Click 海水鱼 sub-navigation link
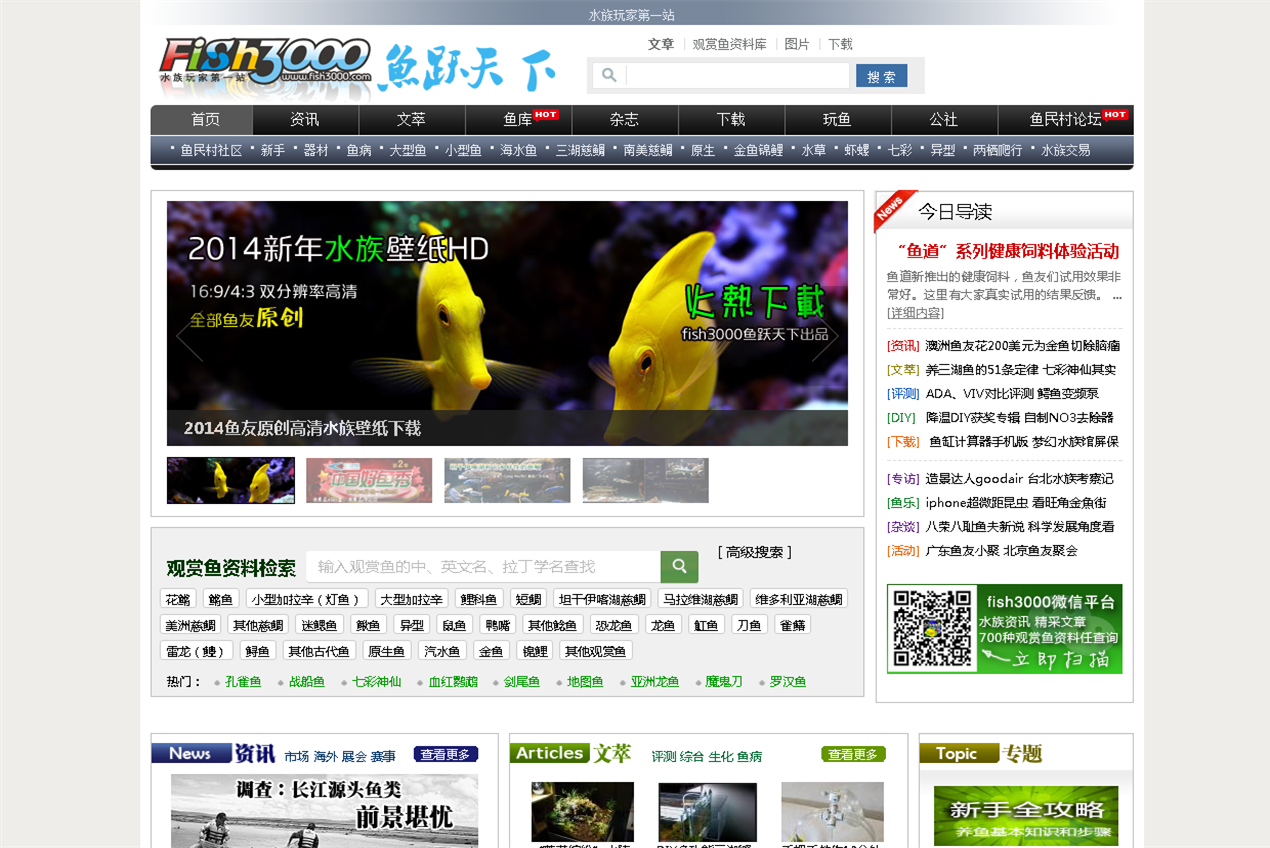Screen dimensions: 1270x848 (x=519, y=150)
